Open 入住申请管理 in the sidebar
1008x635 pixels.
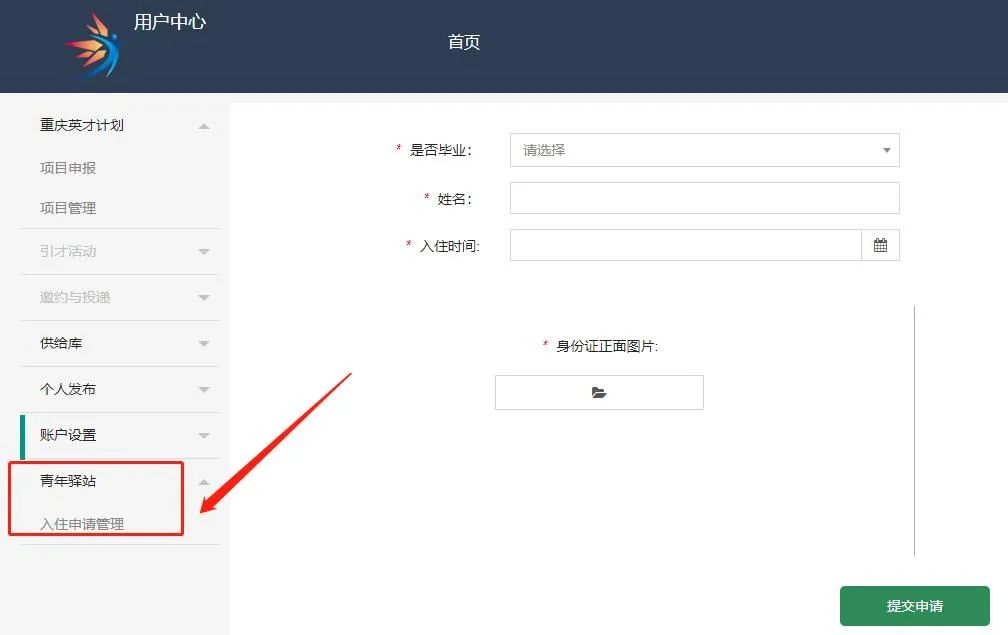[82, 524]
